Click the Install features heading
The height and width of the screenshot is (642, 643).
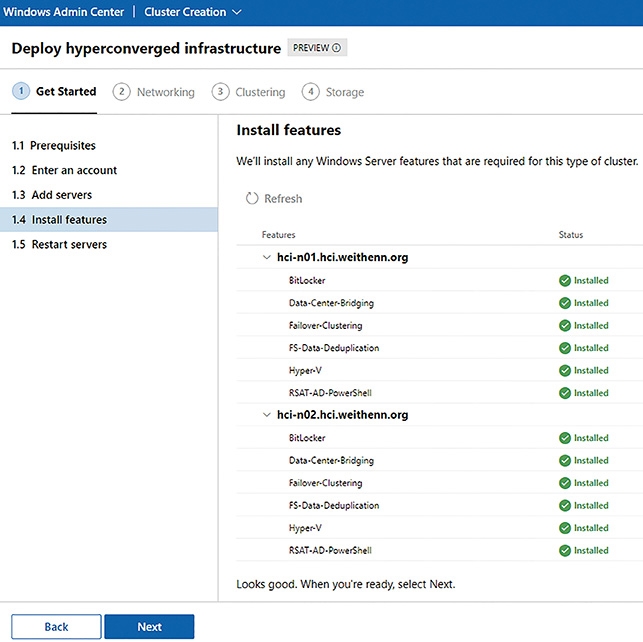pos(289,130)
